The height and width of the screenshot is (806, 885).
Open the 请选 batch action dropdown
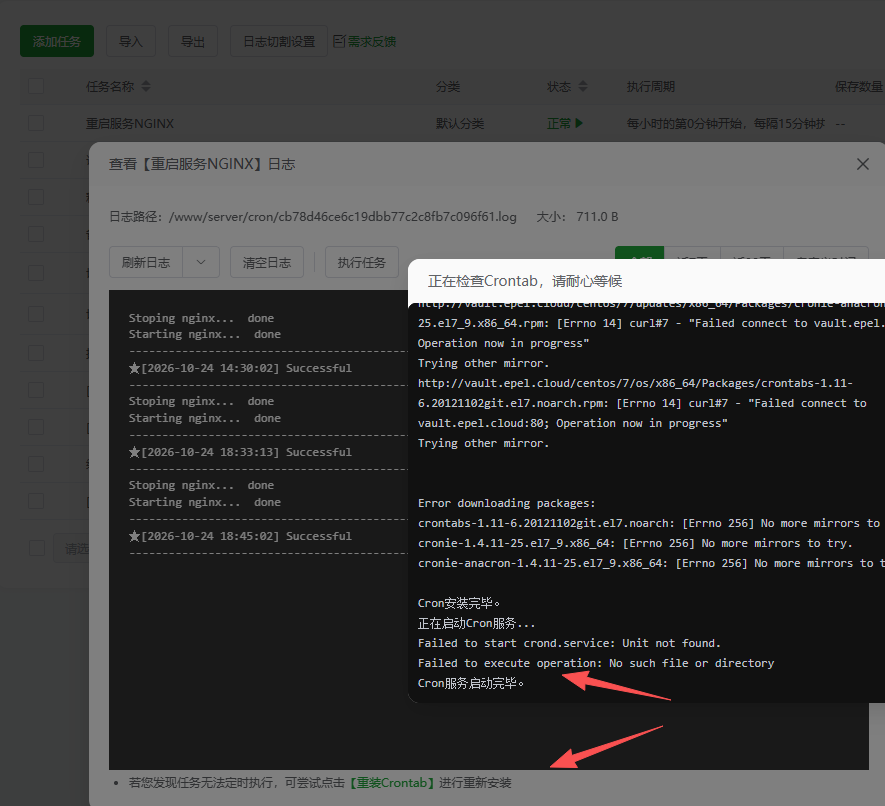[x=72, y=548]
